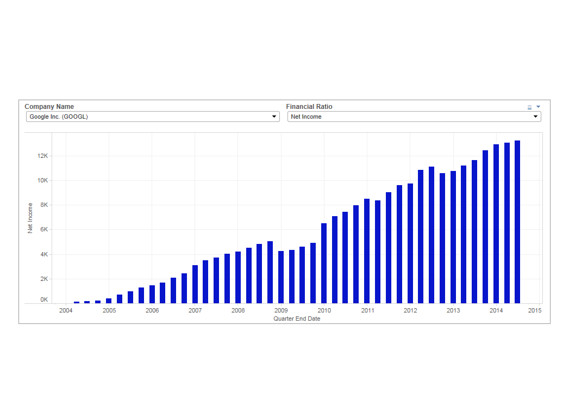
Task: Click the 12K tick on the value axis
Action: [x=42, y=156]
